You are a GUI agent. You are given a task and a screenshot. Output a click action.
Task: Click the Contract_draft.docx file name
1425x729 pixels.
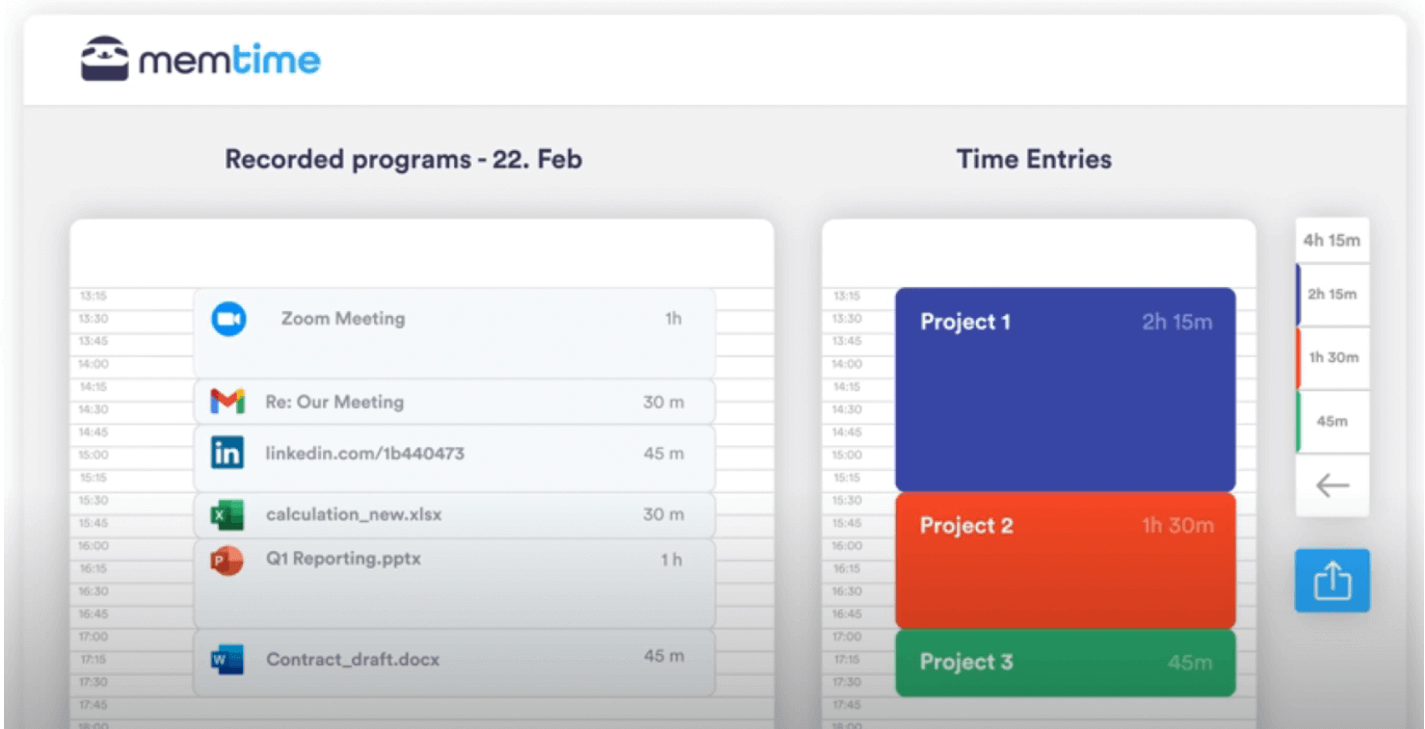[x=353, y=660]
